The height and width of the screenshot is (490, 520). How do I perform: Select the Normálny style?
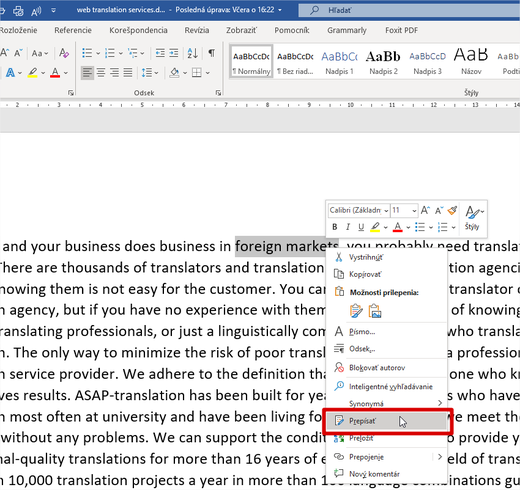tap(251, 62)
